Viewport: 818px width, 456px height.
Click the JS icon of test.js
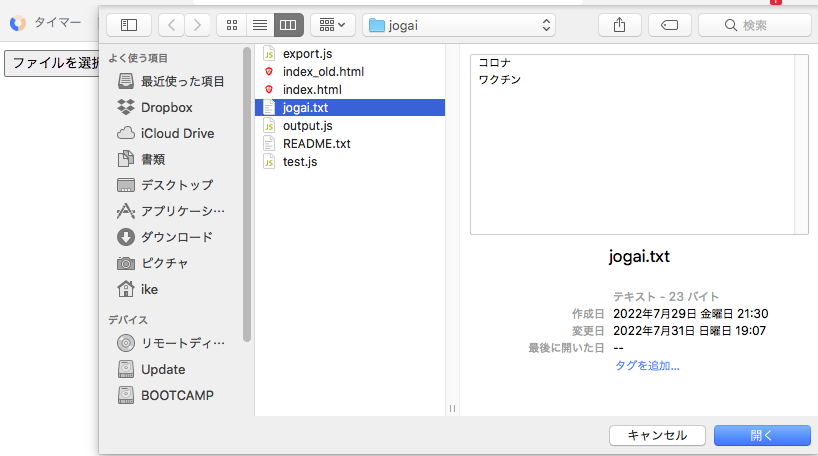(x=269, y=162)
